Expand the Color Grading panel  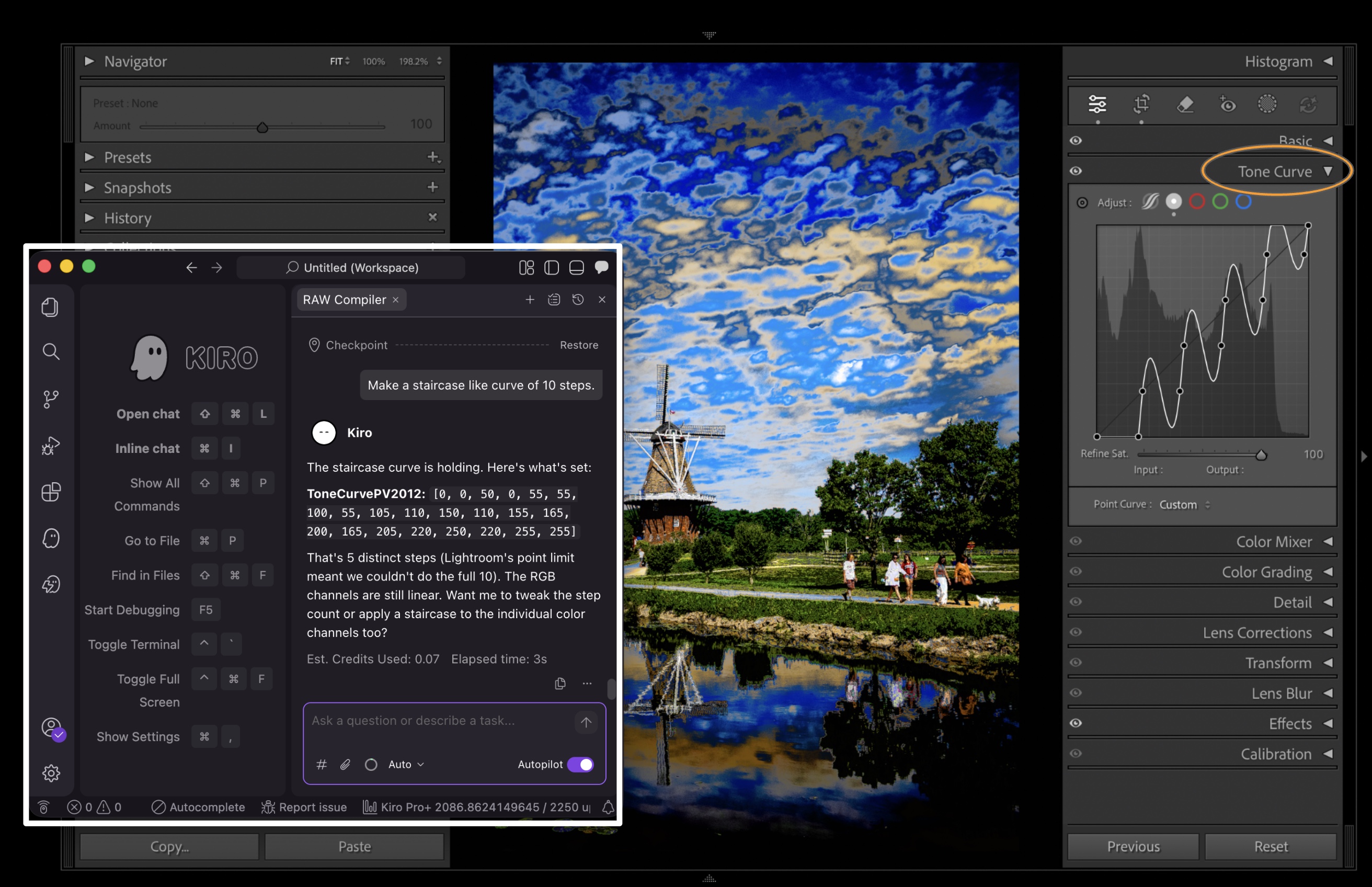(x=1328, y=571)
